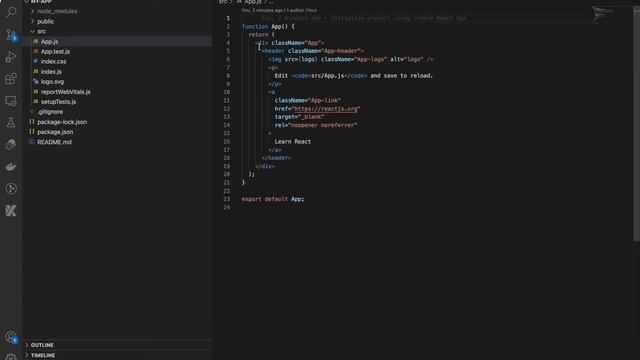The width and height of the screenshot is (640, 360).
Task: Open index.css file
Action: pyautogui.click(x=53, y=62)
